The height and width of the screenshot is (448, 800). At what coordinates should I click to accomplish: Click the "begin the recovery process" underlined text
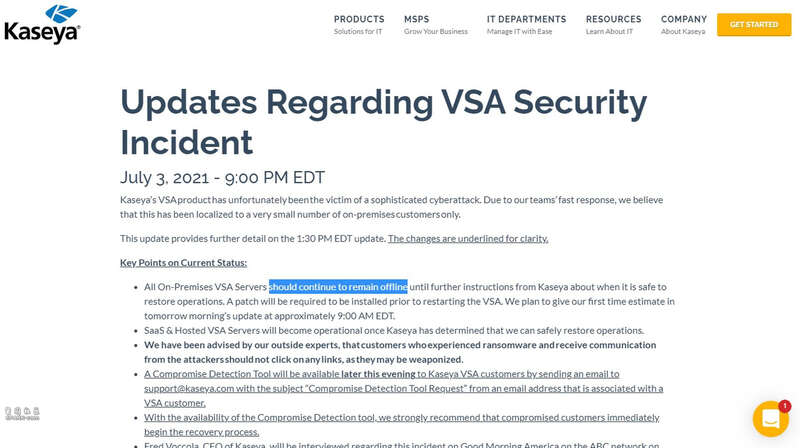(x=202, y=432)
